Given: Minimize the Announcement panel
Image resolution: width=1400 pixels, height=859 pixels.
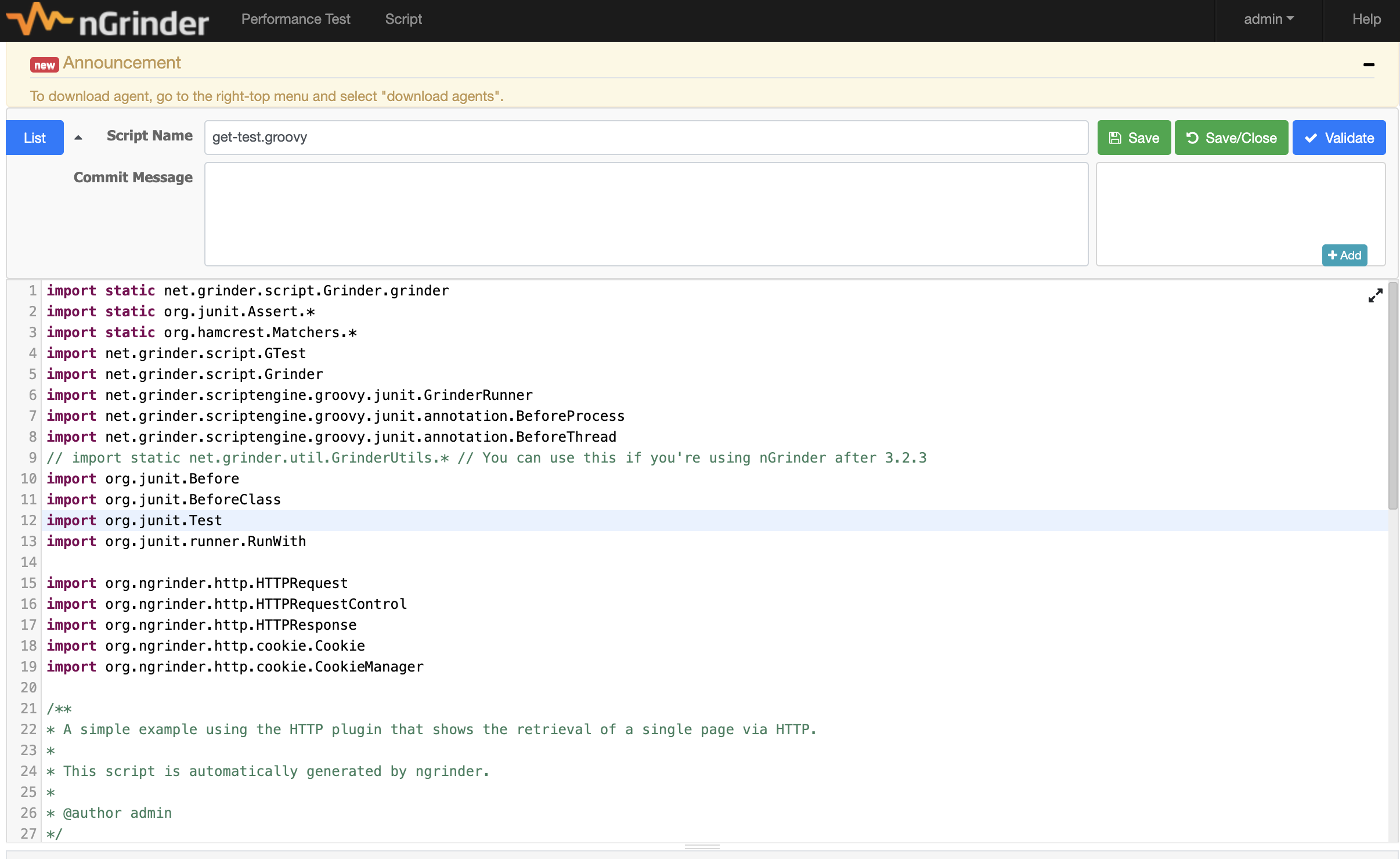Looking at the screenshot, I should [x=1369, y=64].
